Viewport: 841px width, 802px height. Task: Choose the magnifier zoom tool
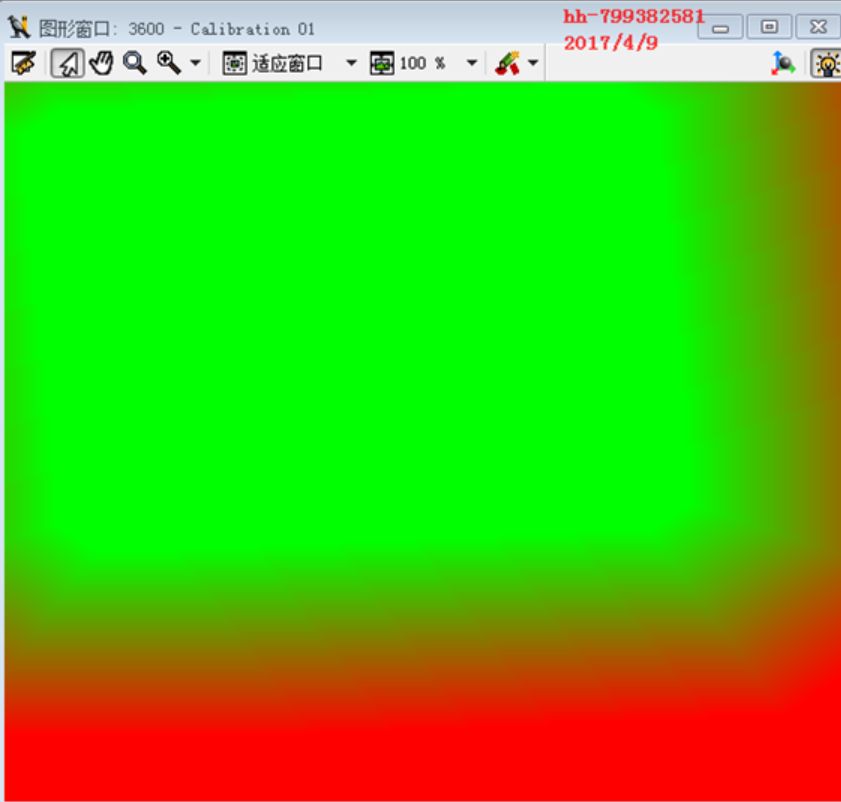tap(135, 63)
